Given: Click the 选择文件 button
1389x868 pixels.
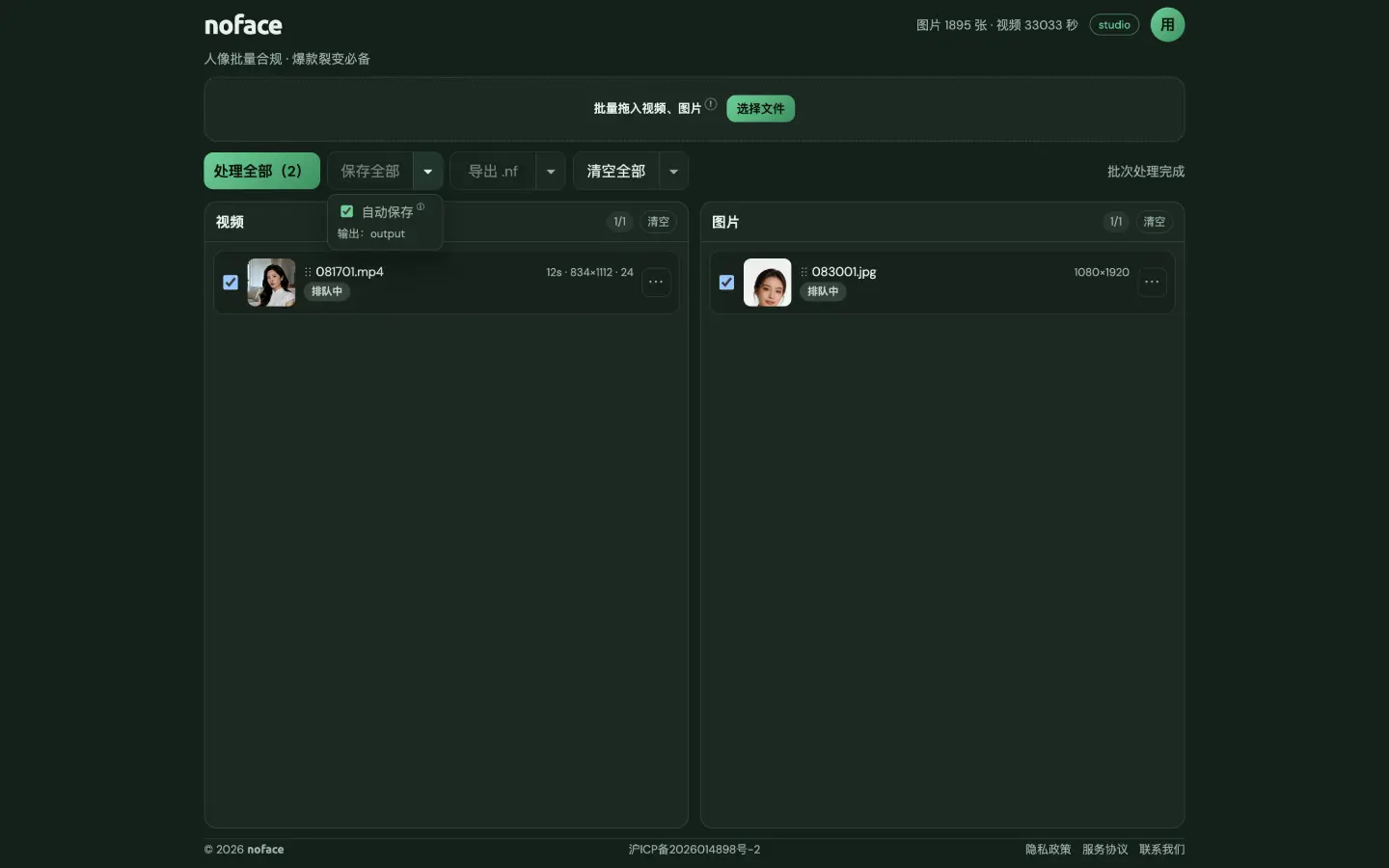Looking at the screenshot, I should pyautogui.click(x=761, y=109).
